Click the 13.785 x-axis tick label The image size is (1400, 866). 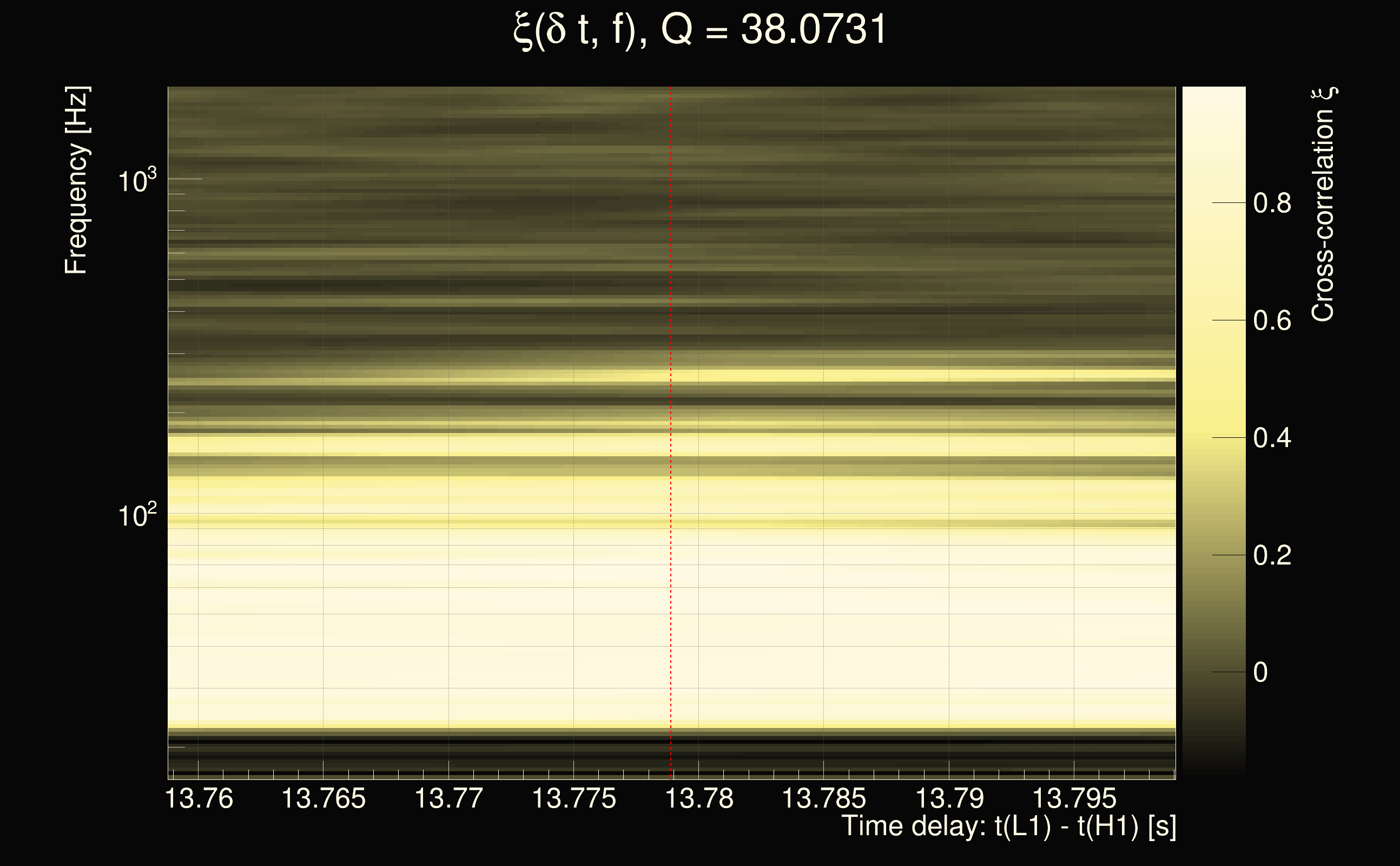[824, 798]
